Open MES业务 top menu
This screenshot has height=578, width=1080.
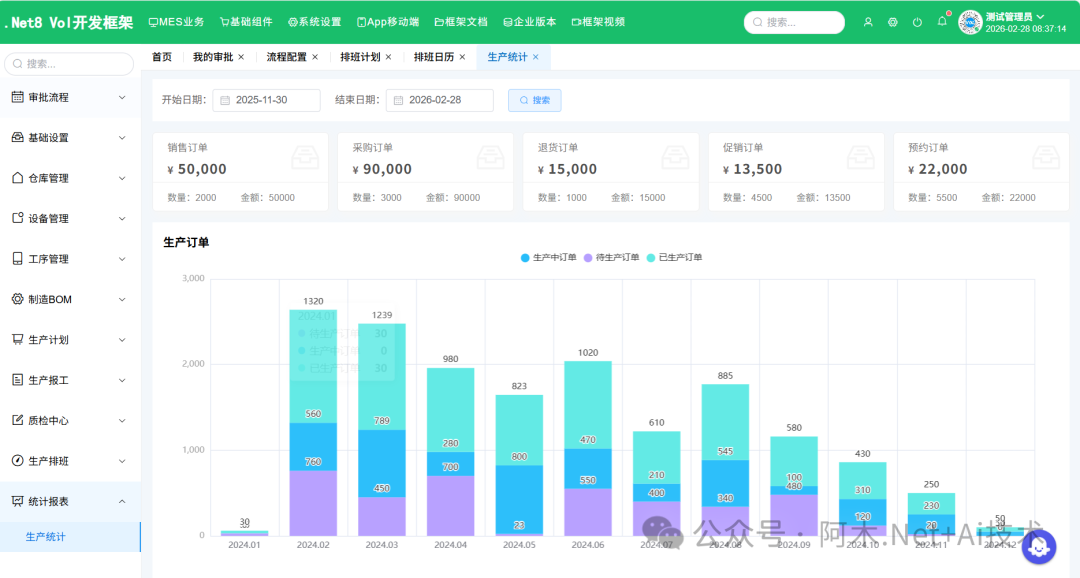[x=176, y=22]
